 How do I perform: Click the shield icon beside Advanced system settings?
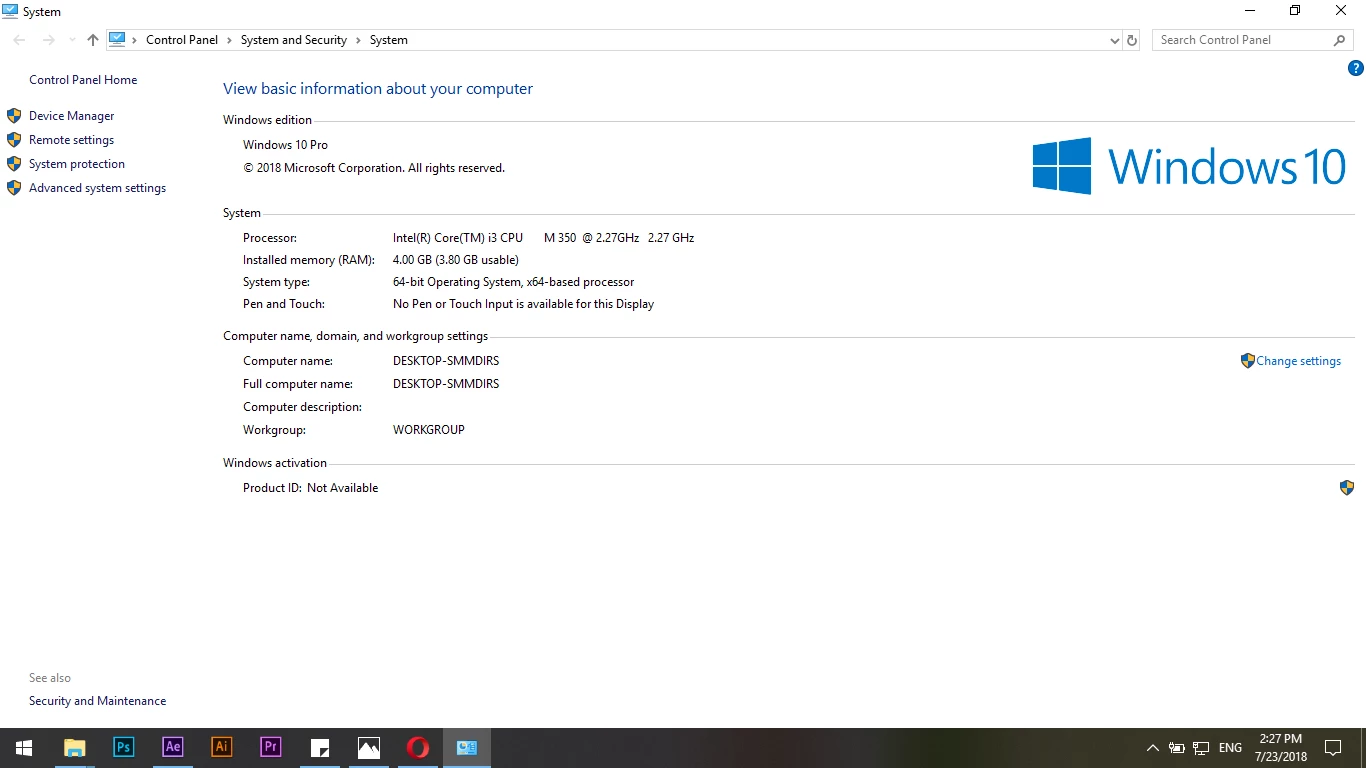pyautogui.click(x=14, y=188)
